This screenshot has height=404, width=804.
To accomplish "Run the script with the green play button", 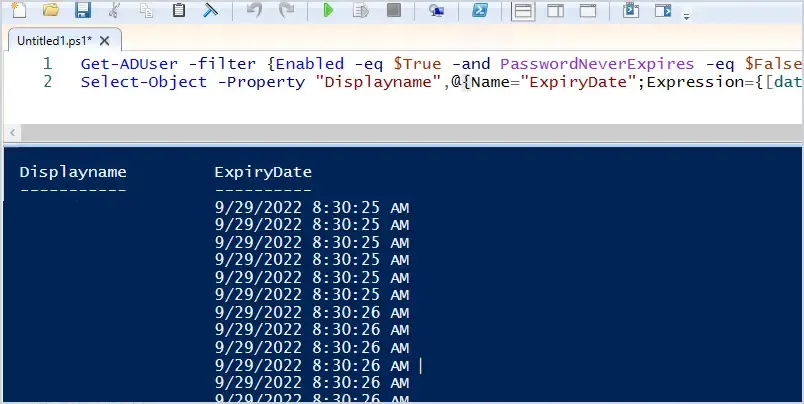I will [329, 11].
